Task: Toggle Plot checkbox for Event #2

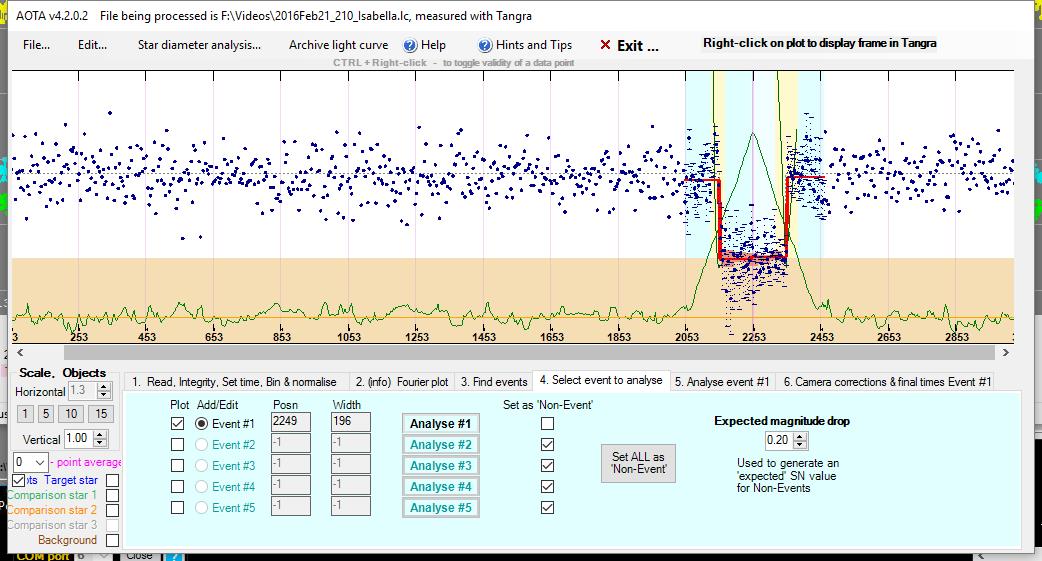Action: click(x=177, y=444)
